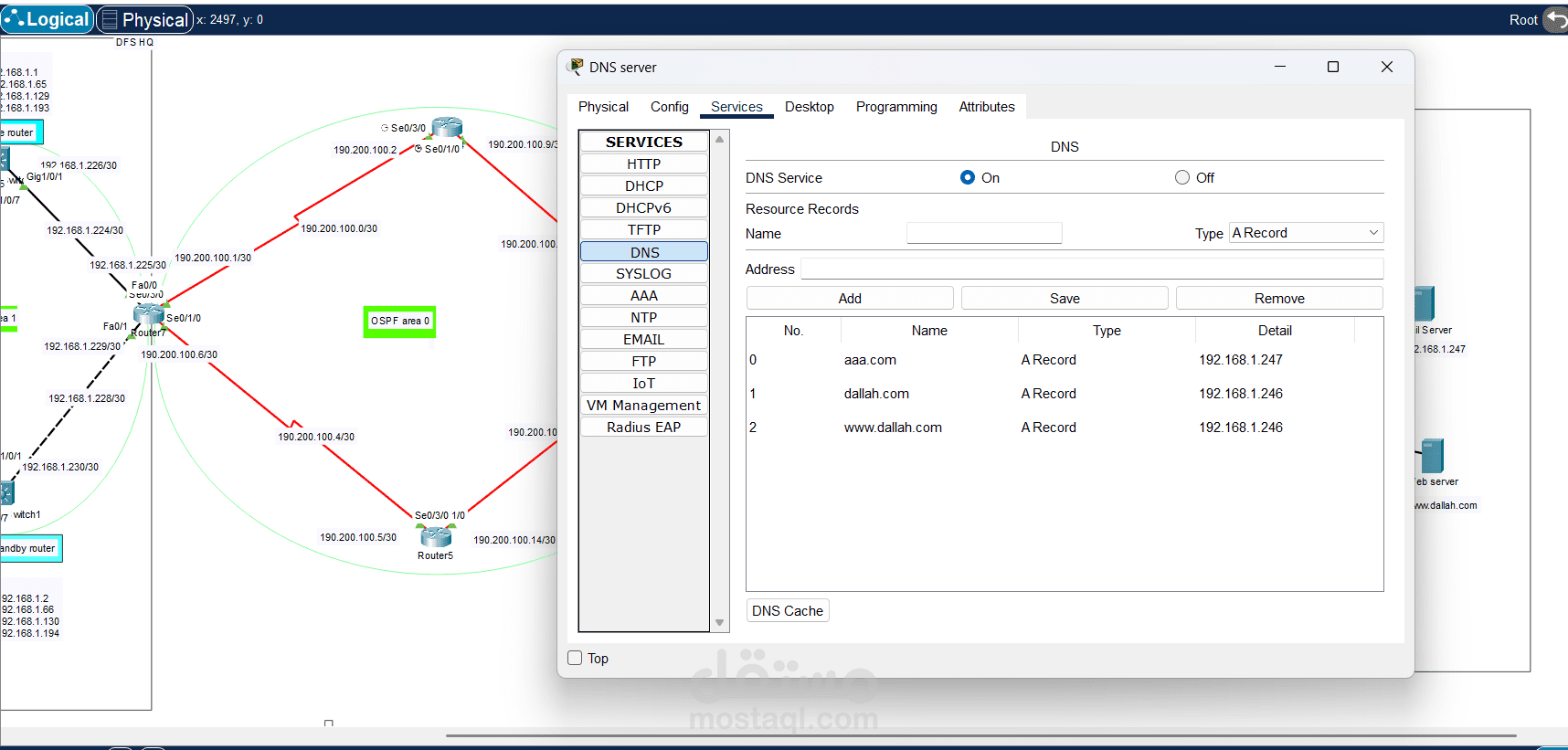Open the Desktop tab
This screenshot has height=750, width=1568.
point(810,107)
